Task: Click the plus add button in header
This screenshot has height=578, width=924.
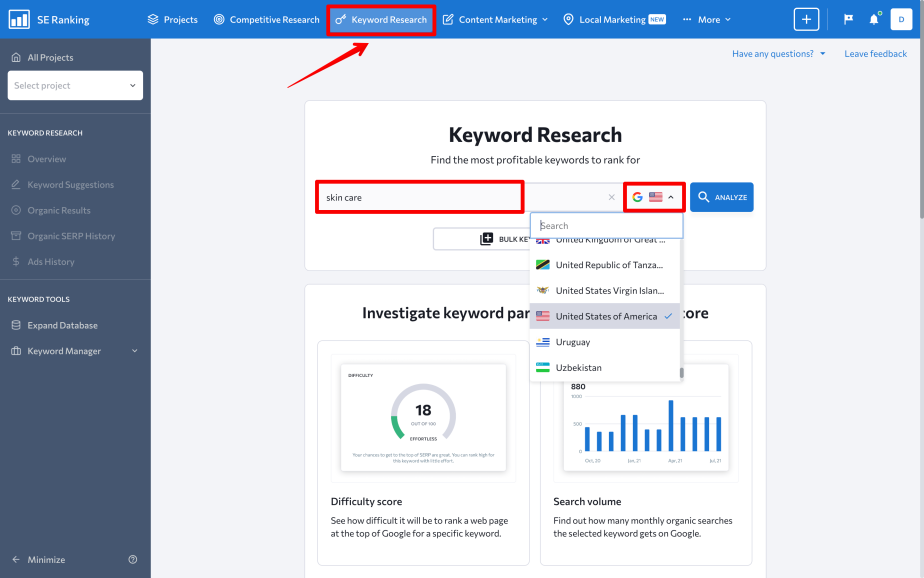Action: [806, 19]
